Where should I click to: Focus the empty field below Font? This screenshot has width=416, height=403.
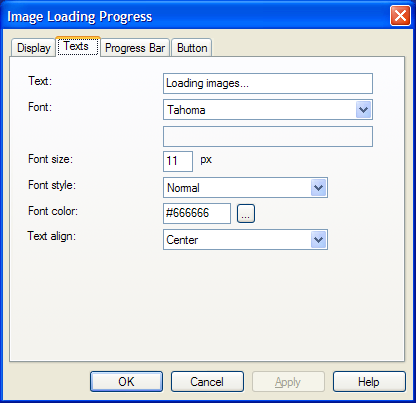click(268, 136)
